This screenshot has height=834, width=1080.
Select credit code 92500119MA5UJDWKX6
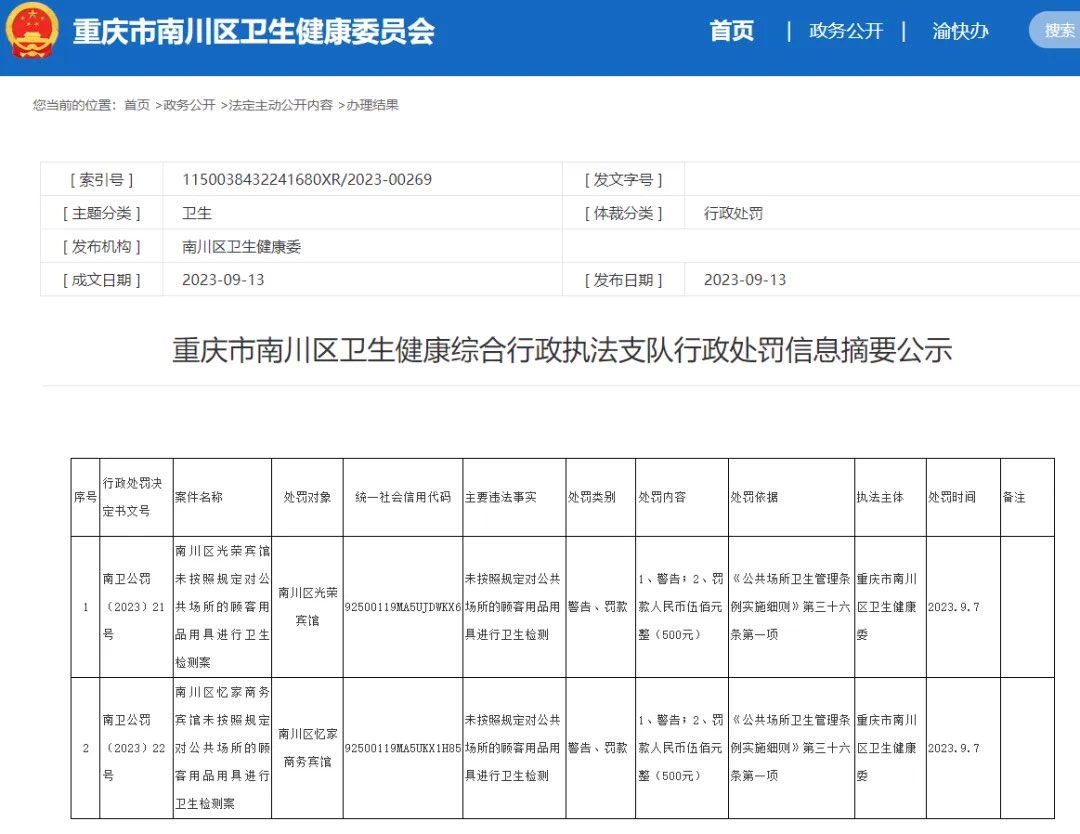click(403, 607)
